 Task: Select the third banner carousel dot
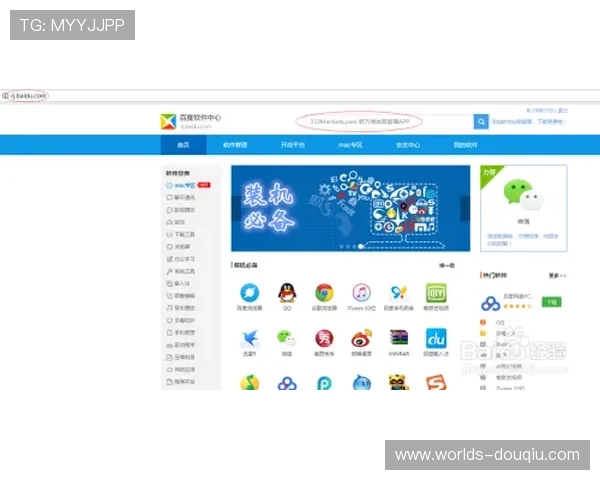[354, 247]
